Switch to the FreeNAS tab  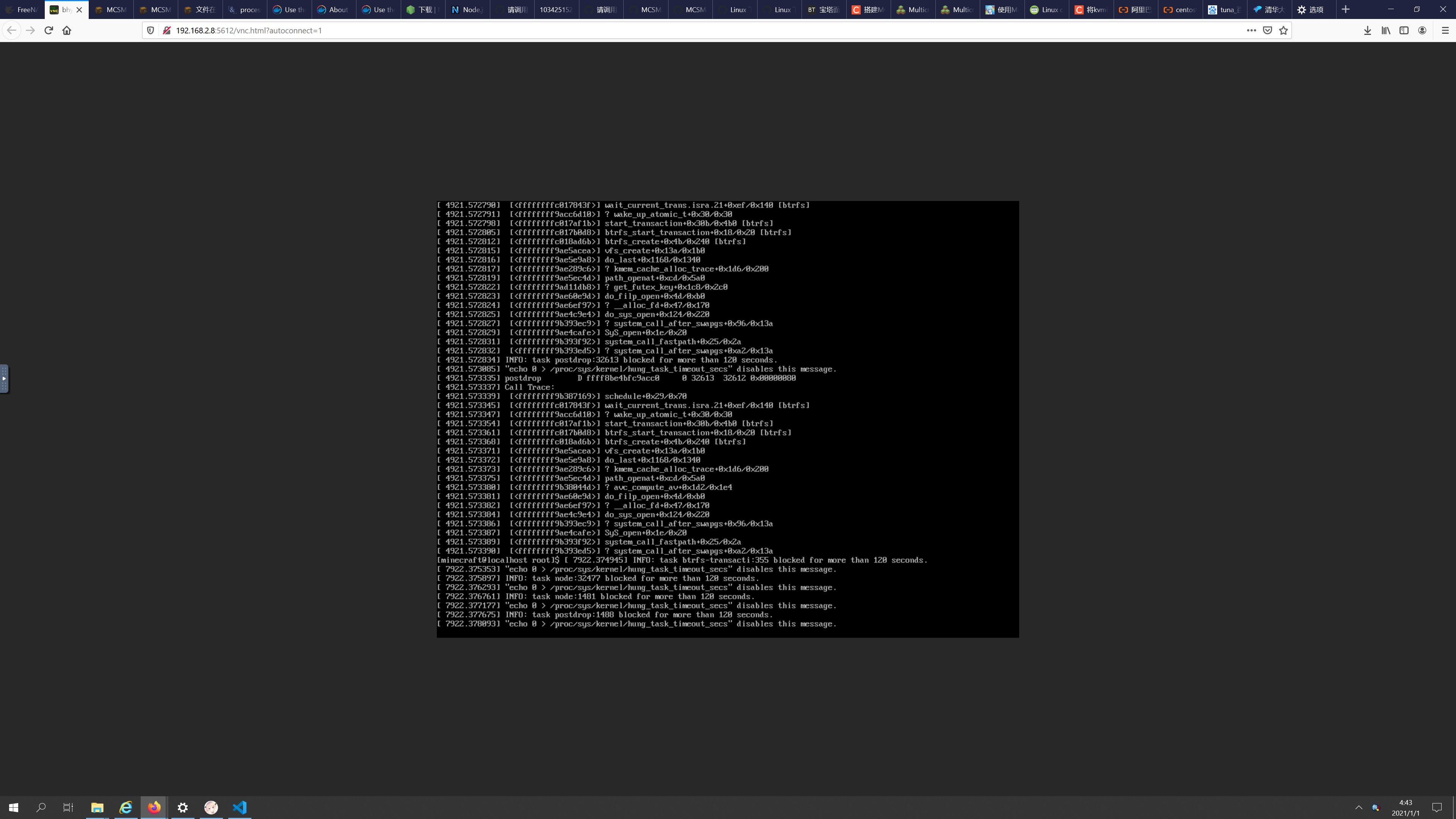pos(23,9)
